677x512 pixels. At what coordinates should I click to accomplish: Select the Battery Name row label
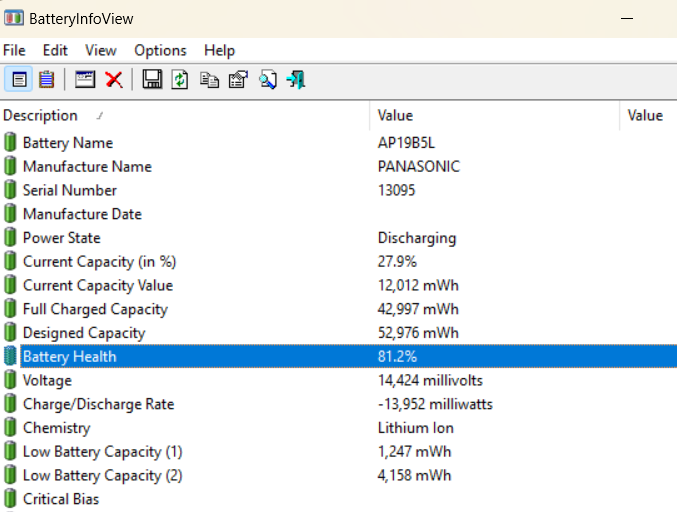68,143
